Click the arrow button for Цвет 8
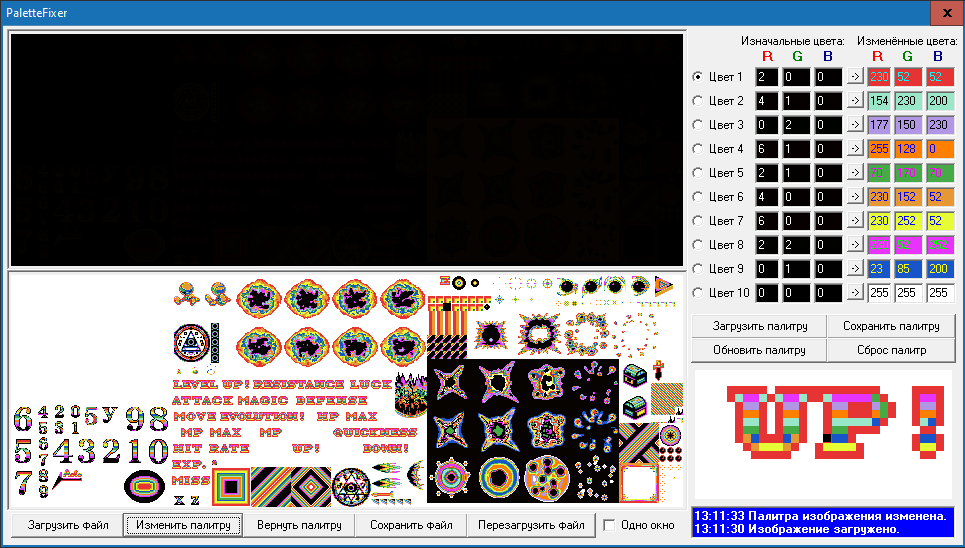The image size is (965, 548). point(855,245)
